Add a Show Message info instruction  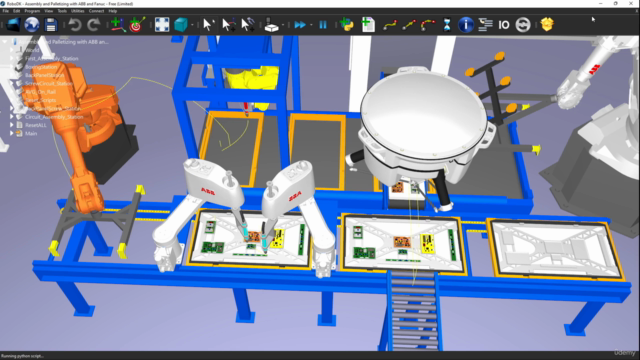[x=466, y=25]
